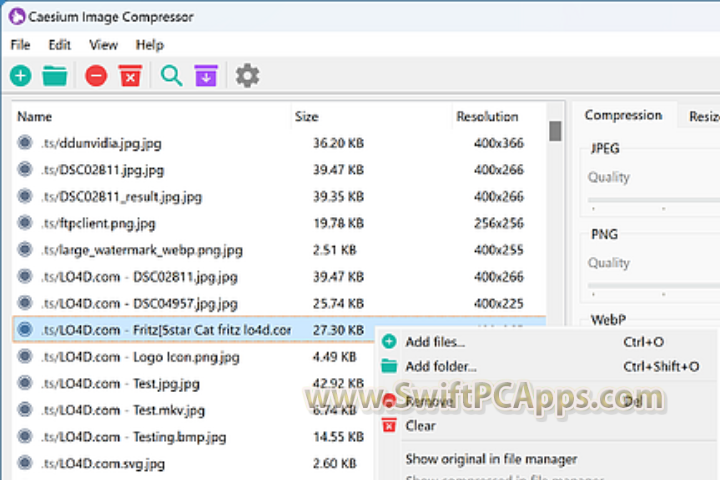
Task: Click size value 27.30 KB in selected row
Action: pos(338,329)
